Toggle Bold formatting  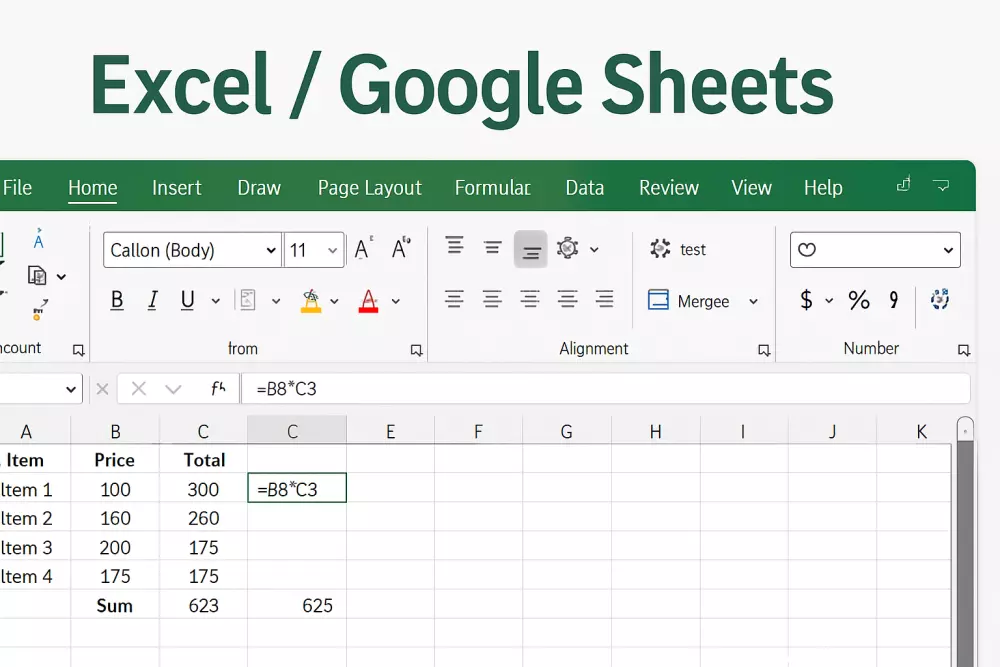tap(117, 300)
